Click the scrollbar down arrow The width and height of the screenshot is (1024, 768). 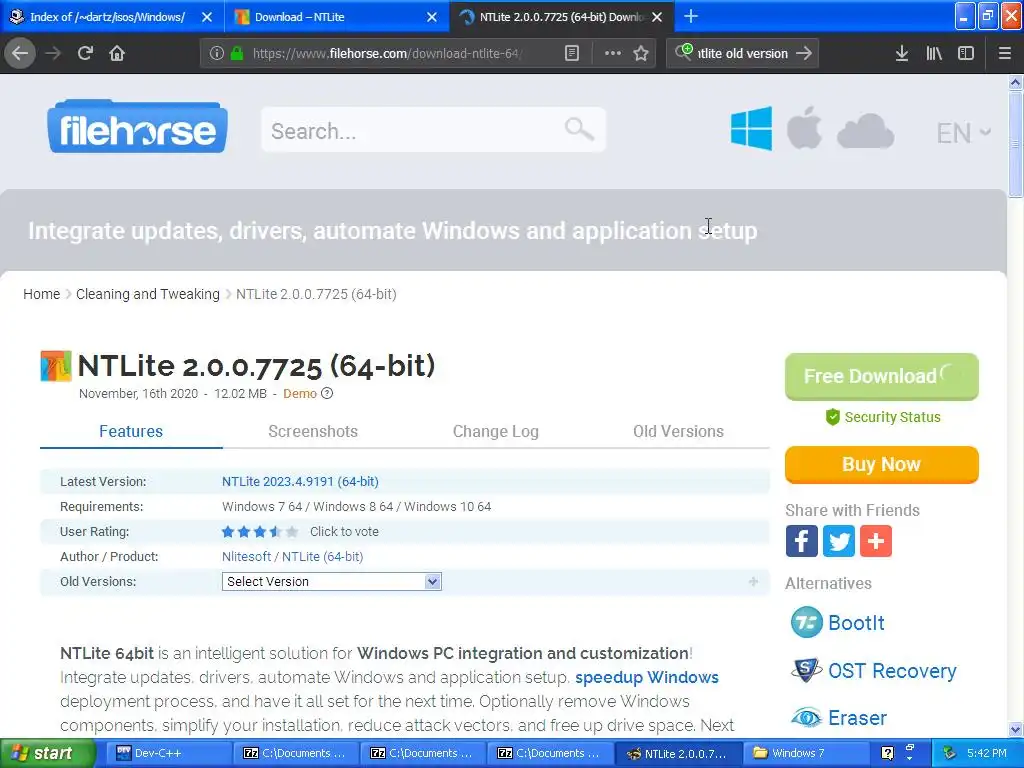pyautogui.click(x=1015, y=729)
